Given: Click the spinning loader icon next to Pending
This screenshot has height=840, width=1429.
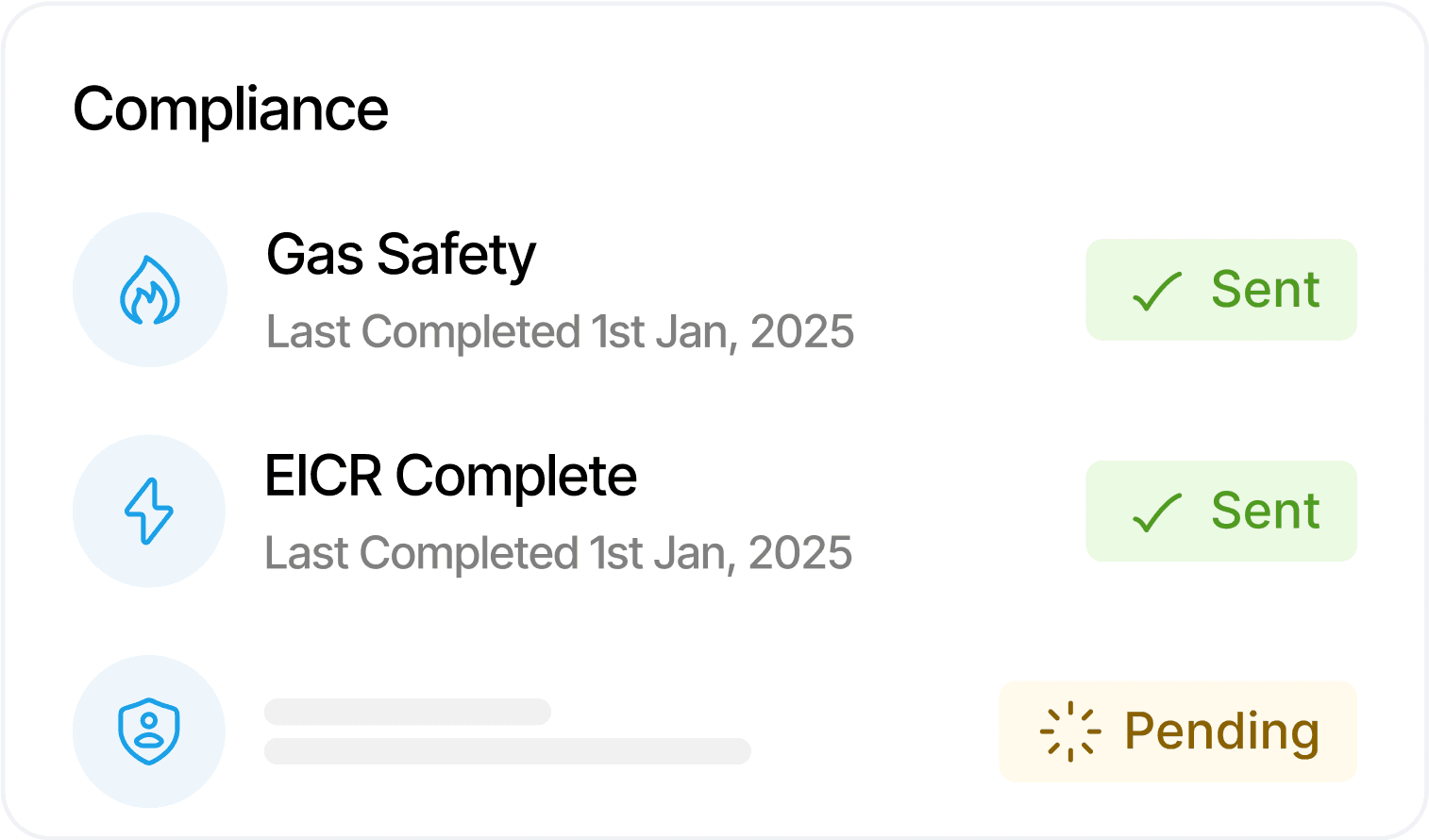Looking at the screenshot, I should [1071, 732].
